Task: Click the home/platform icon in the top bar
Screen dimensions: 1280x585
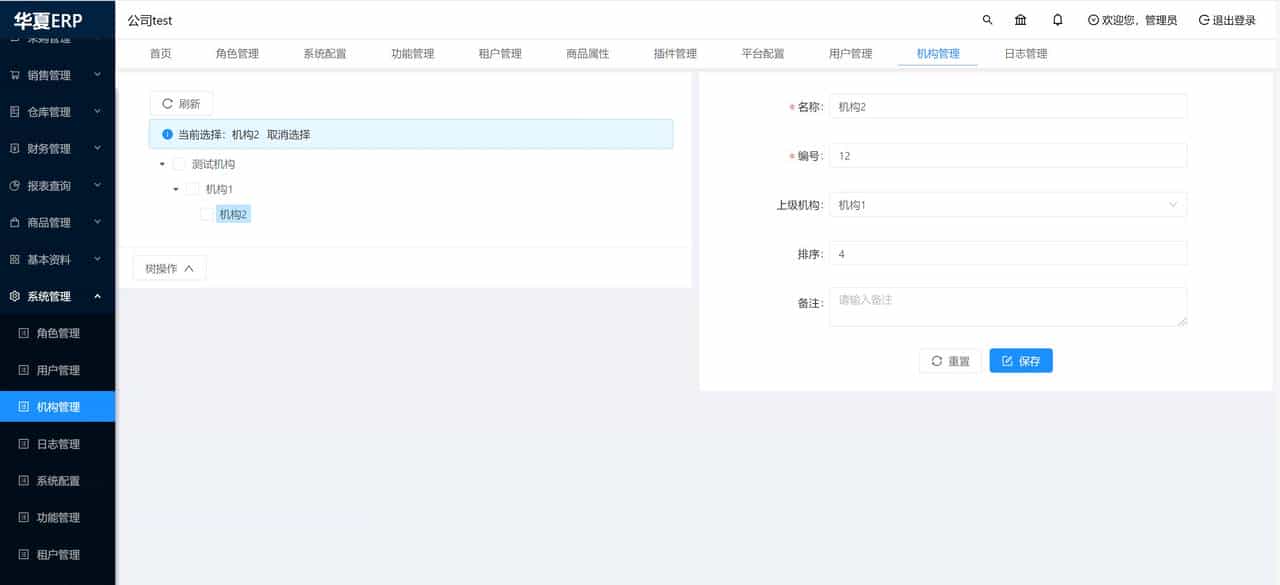Action: (1021, 19)
